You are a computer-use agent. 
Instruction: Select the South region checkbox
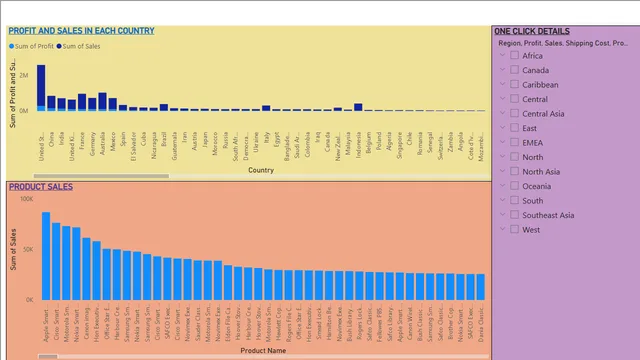click(514, 200)
